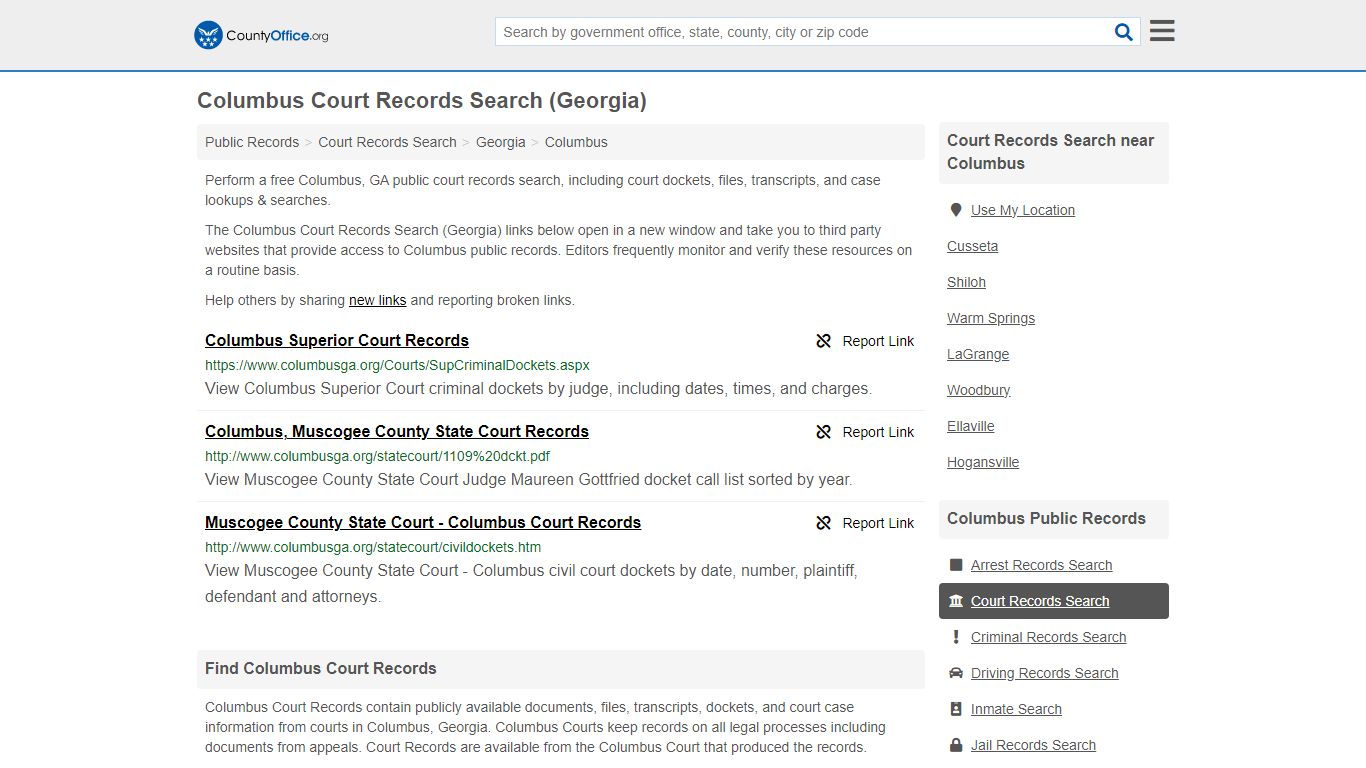Screen dimensions: 1366x768
Task: Open Driving Records Search sidebar link
Action: pos(1044,673)
